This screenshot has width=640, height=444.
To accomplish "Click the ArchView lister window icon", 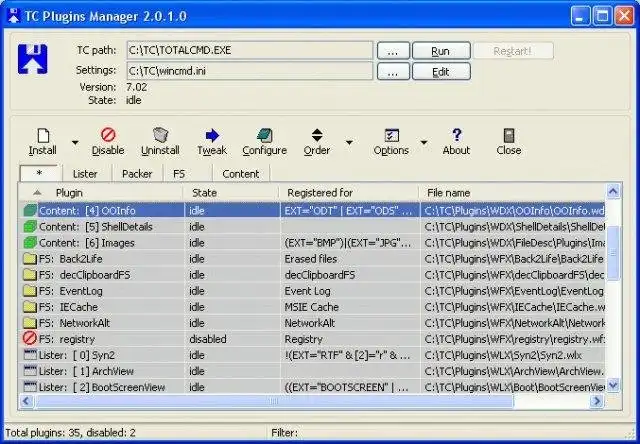I will (x=30, y=371).
